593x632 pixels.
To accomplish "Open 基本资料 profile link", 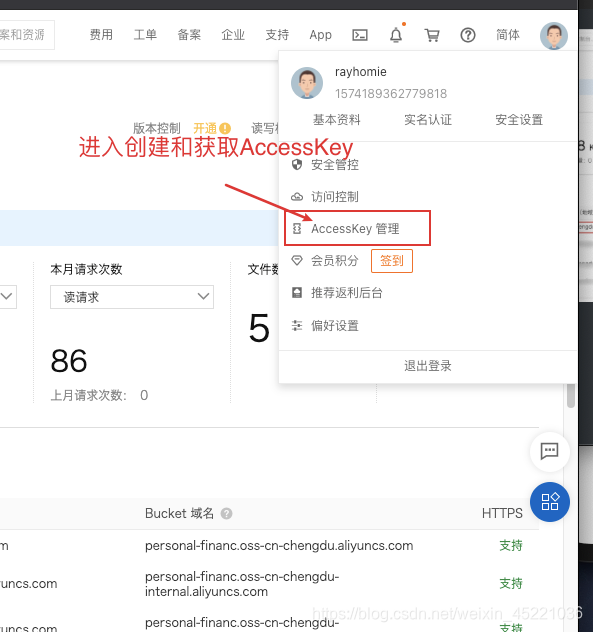I will [337, 120].
